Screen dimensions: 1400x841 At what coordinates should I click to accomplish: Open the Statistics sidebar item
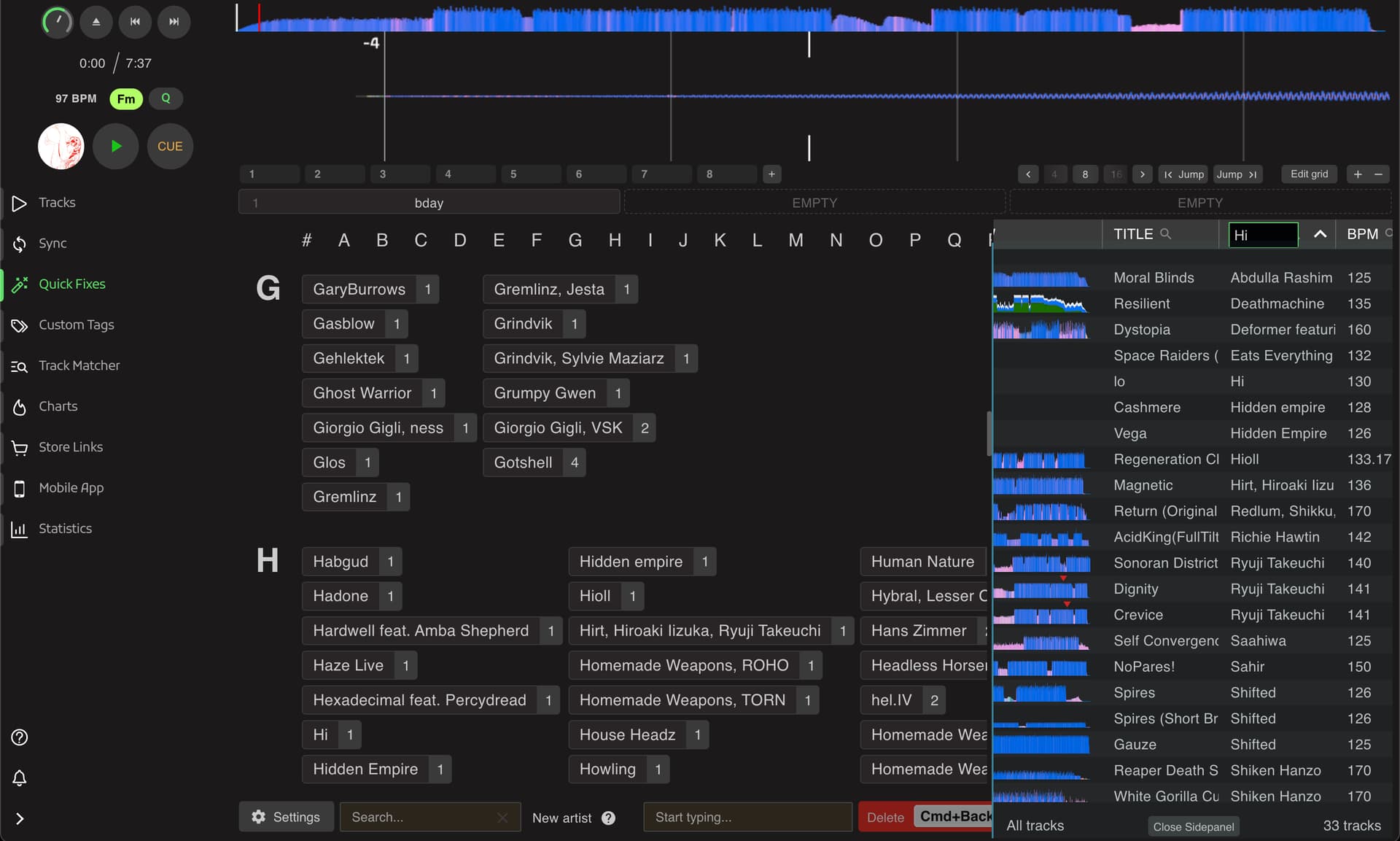point(65,528)
